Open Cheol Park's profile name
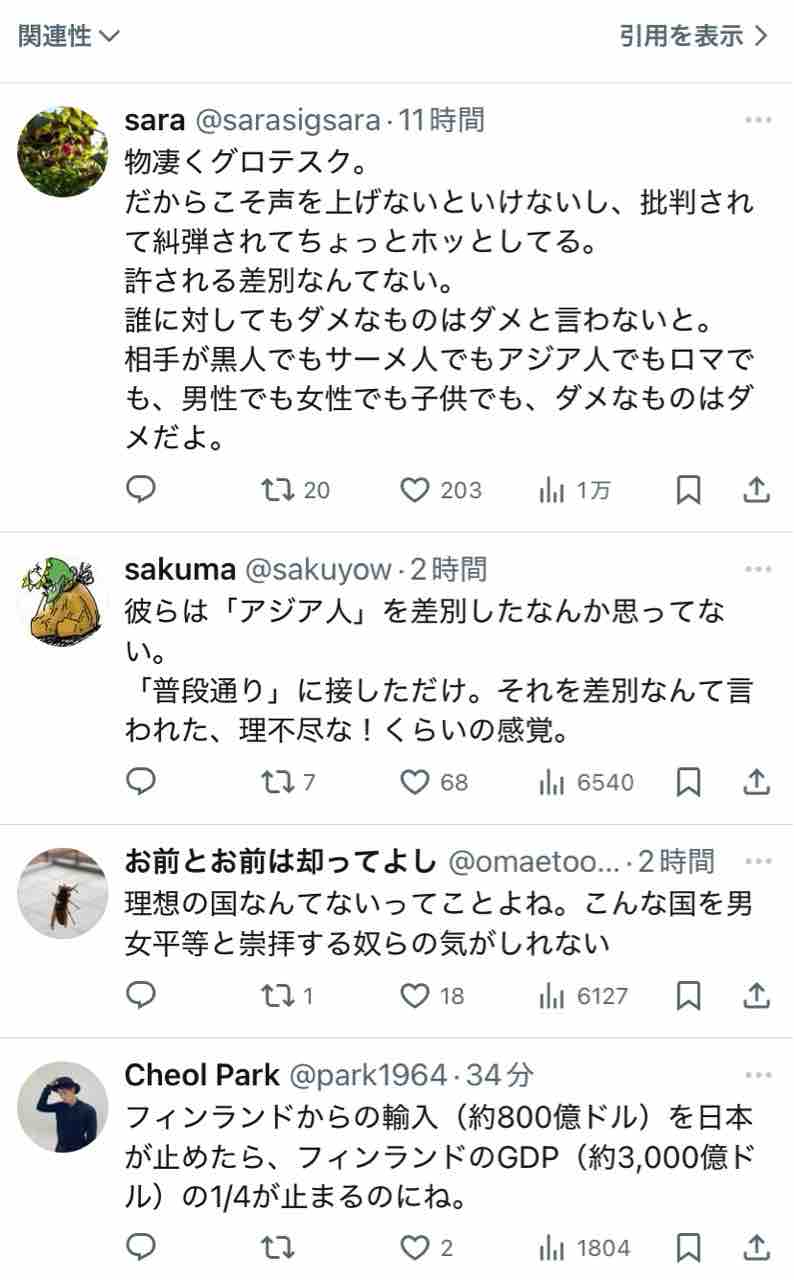794x1280 pixels. (x=202, y=1075)
